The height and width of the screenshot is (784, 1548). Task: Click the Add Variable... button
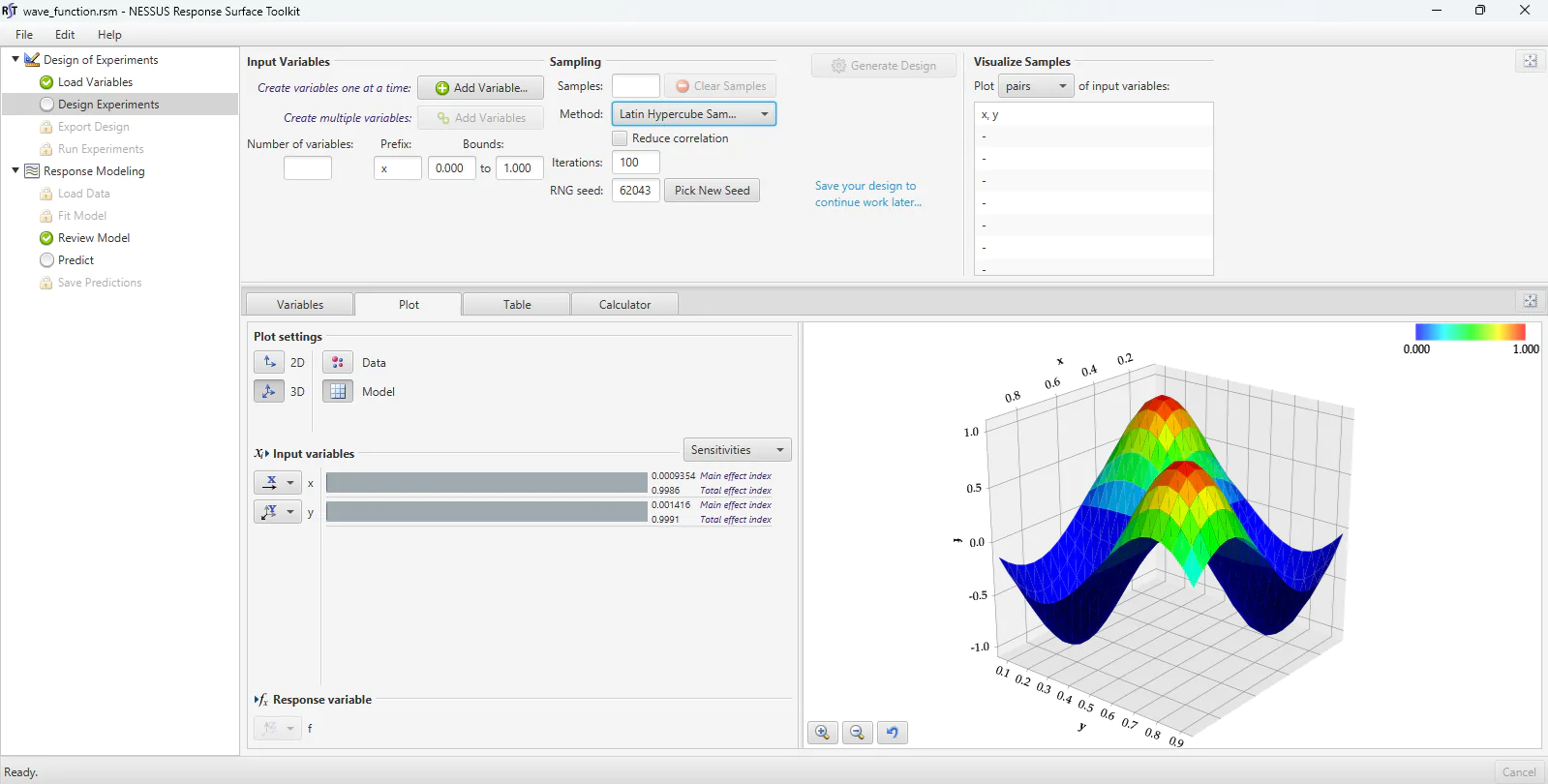[480, 88]
